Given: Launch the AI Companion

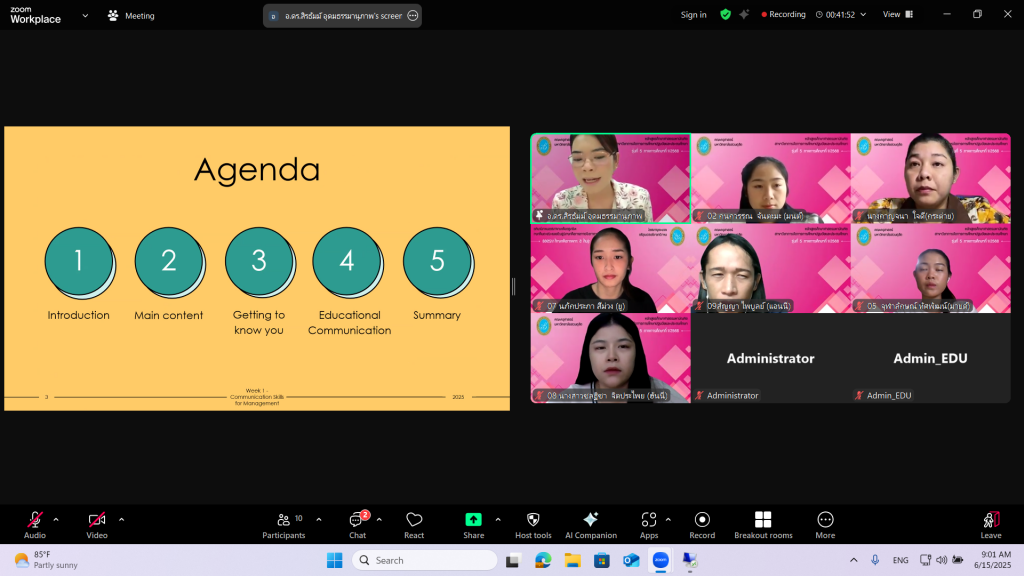Looking at the screenshot, I should pyautogui.click(x=591, y=520).
